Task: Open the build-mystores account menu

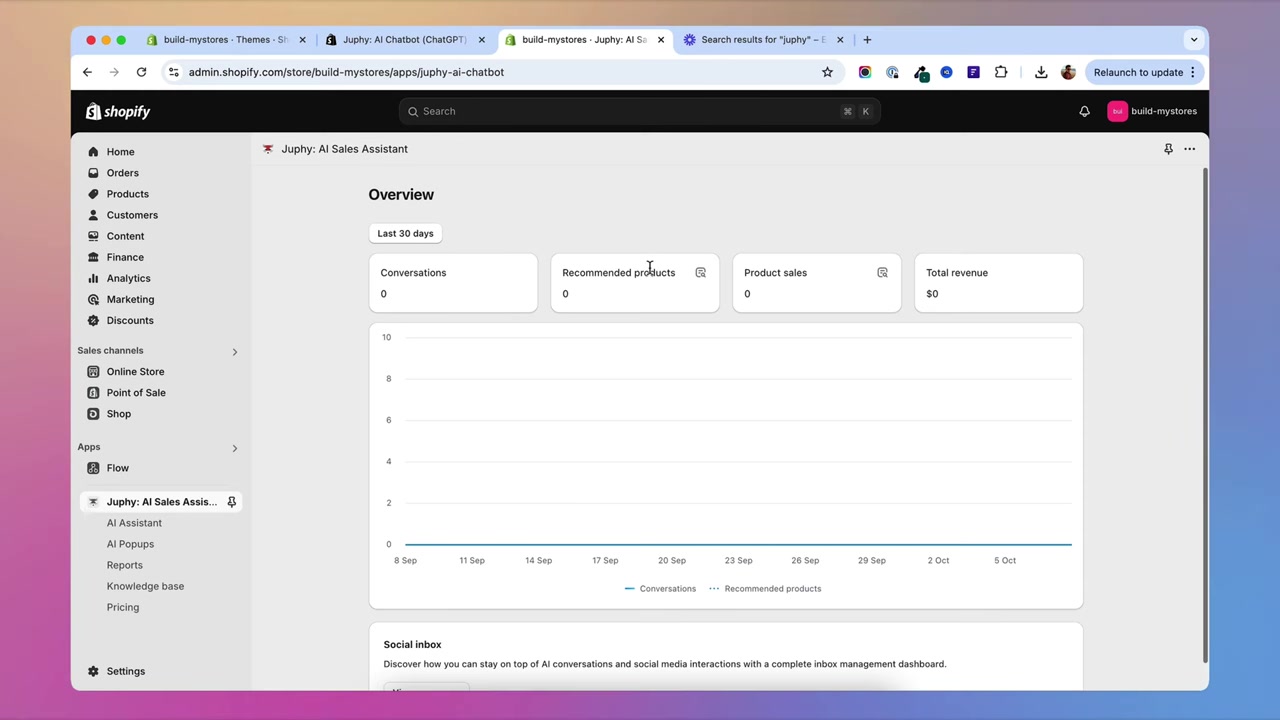Action: point(1152,111)
